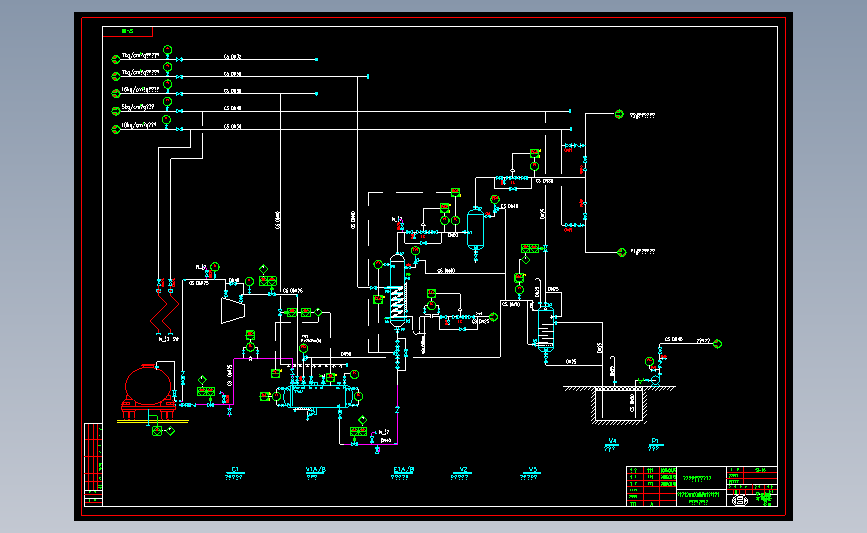The height and width of the screenshot is (533, 867).
Task: Click the pump symbol P1 beside the pit
Action: point(655,380)
